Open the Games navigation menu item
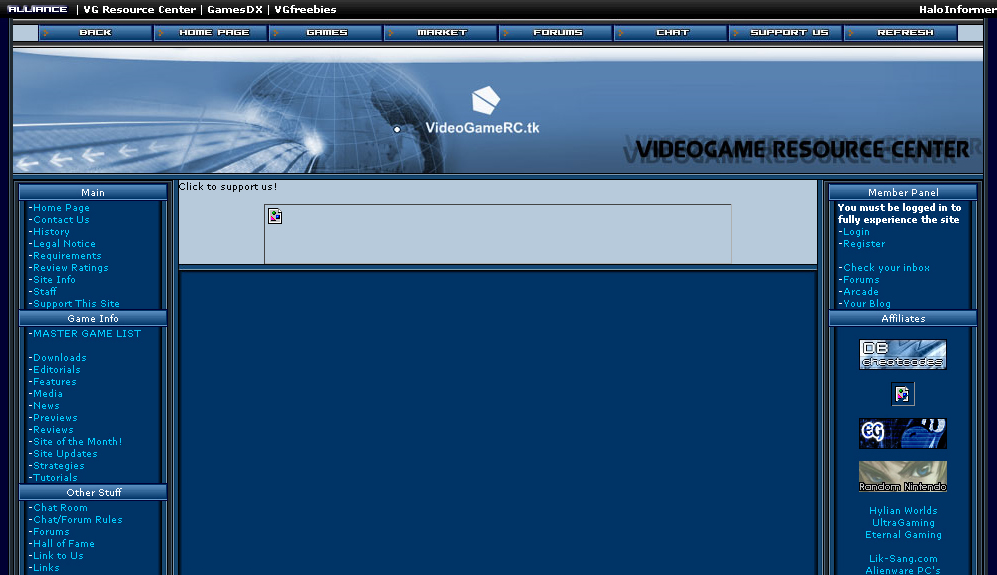The width and height of the screenshot is (997, 575). click(x=327, y=33)
